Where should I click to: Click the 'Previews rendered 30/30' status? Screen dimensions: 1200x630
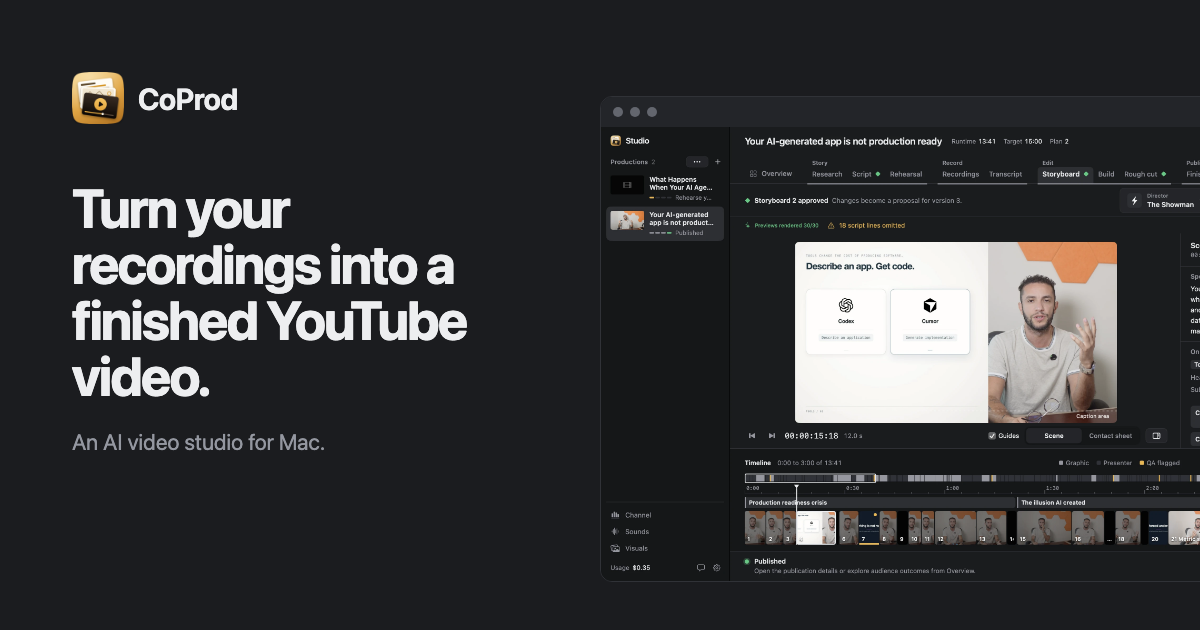(x=782, y=226)
